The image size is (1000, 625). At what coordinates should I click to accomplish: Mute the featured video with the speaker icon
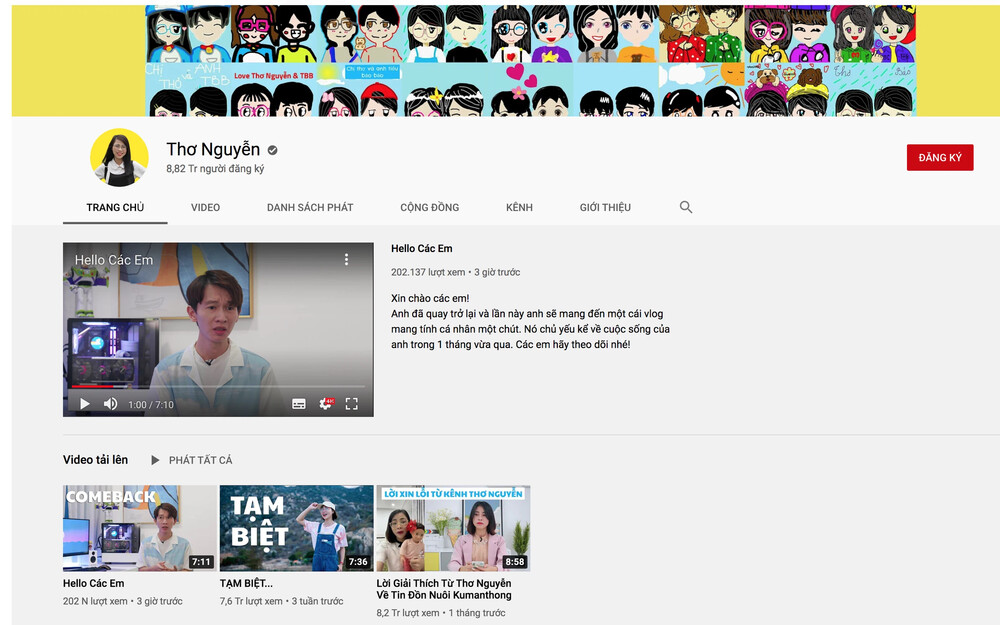[x=110, y=404]
